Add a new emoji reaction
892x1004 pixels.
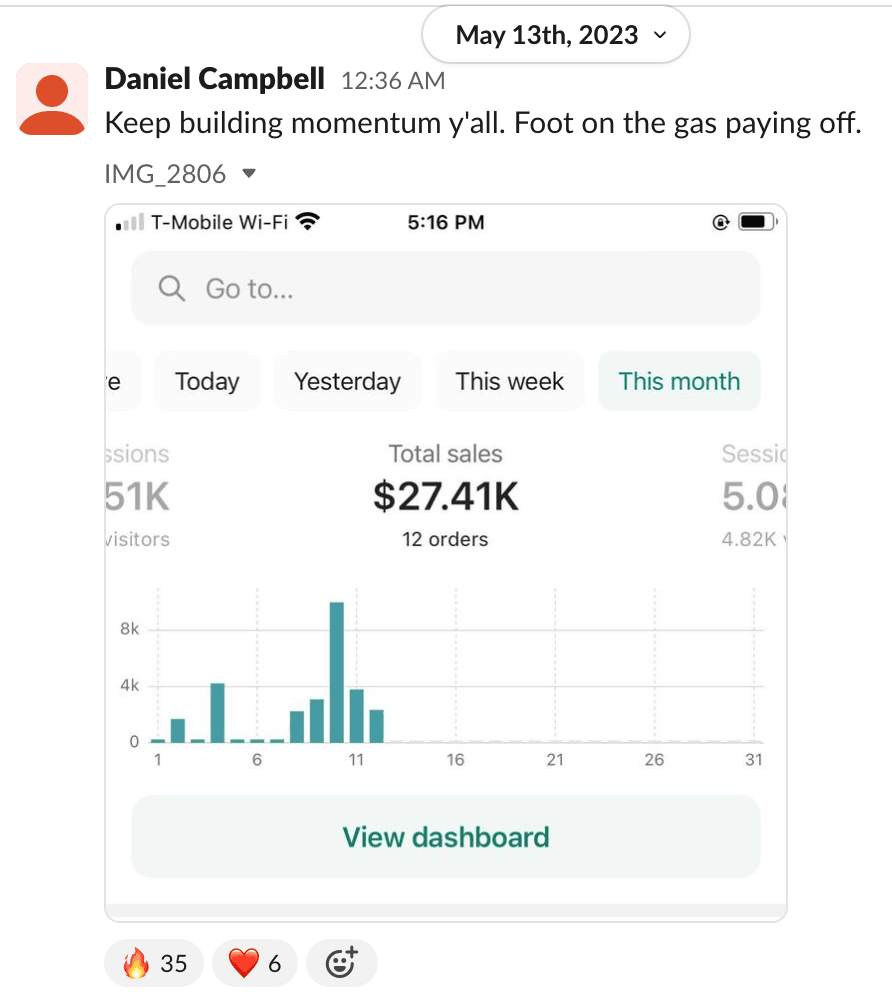coord(341,963)
